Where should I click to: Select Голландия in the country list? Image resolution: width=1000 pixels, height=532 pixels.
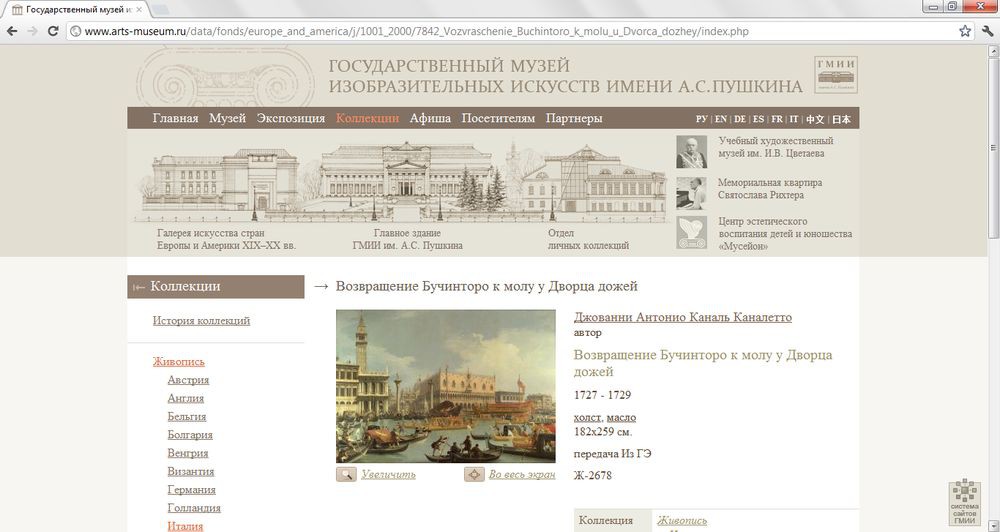194,508
